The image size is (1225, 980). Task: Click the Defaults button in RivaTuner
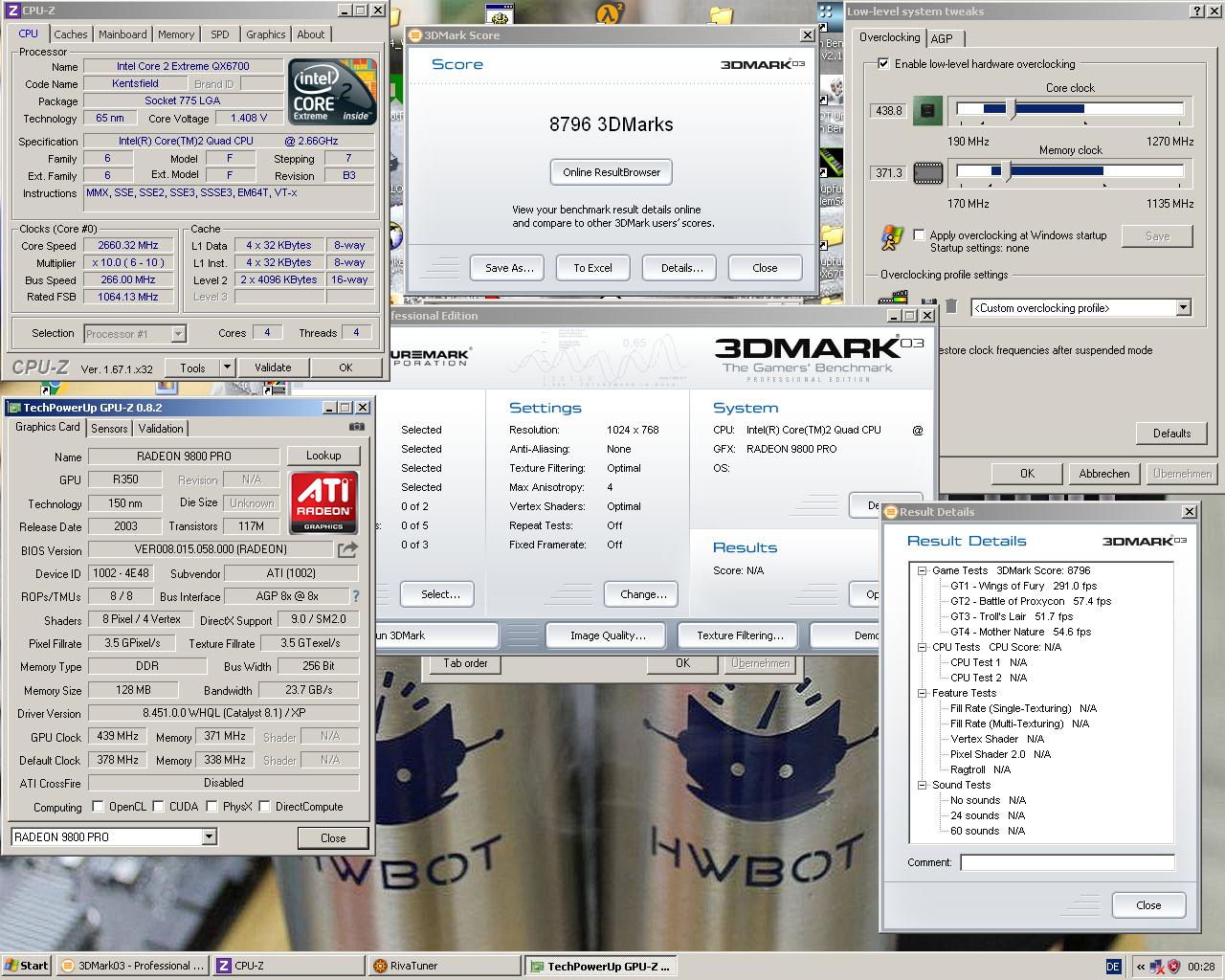1171,433
